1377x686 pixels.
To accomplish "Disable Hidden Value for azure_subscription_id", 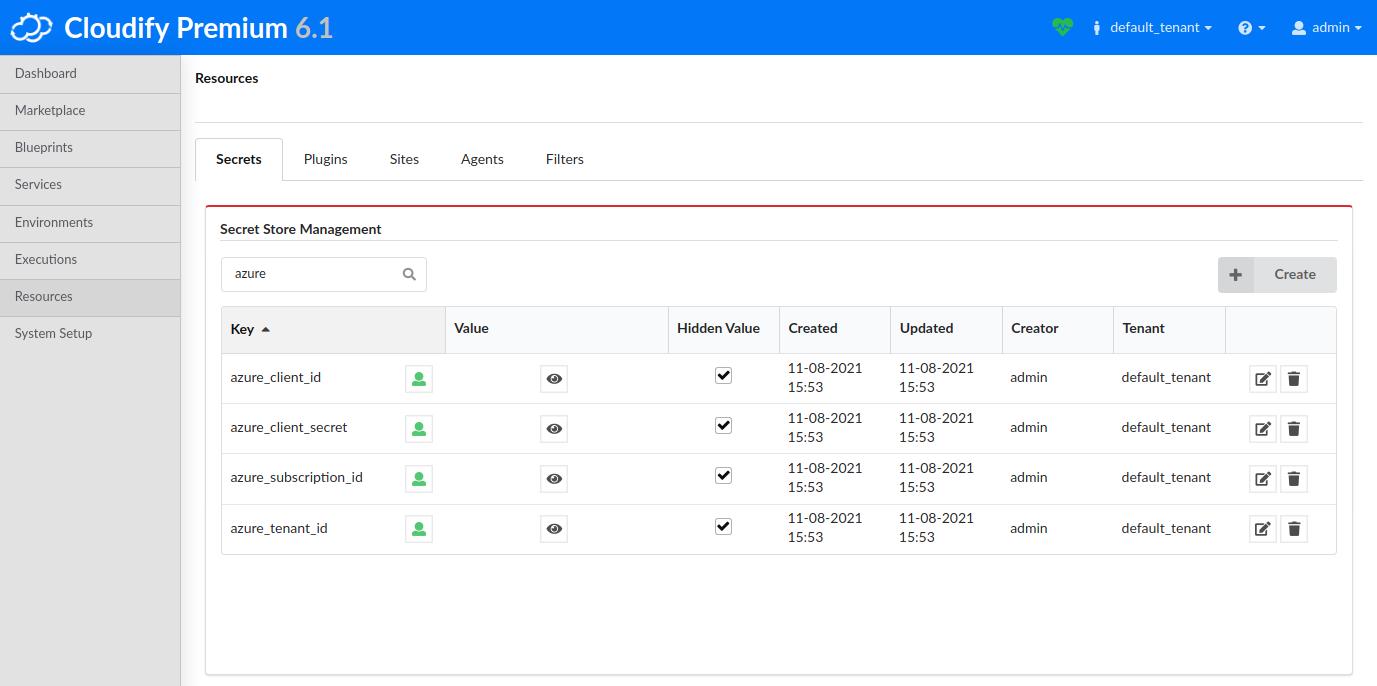I will pos(723,475).
